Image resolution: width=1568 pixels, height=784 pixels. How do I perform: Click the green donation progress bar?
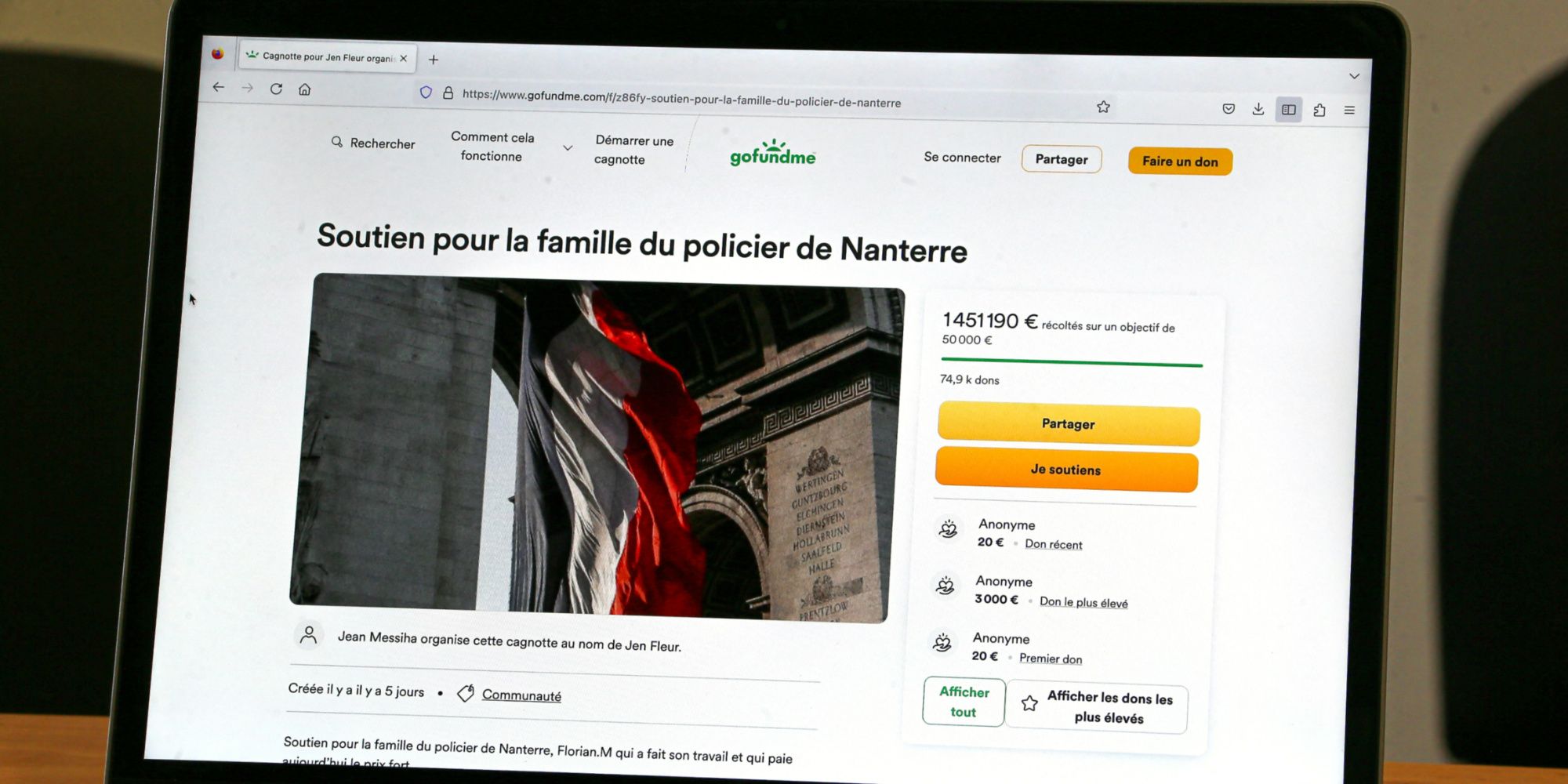pyautogui.click(x=1071, y=362)
